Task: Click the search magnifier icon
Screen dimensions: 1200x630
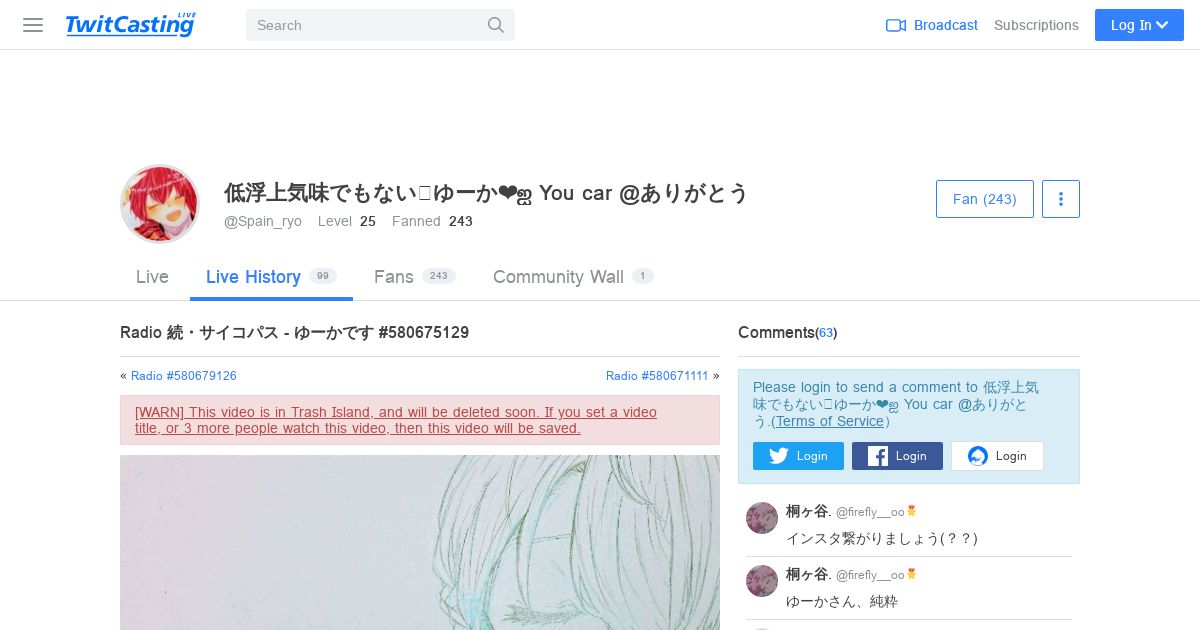Action: (496, 25)
